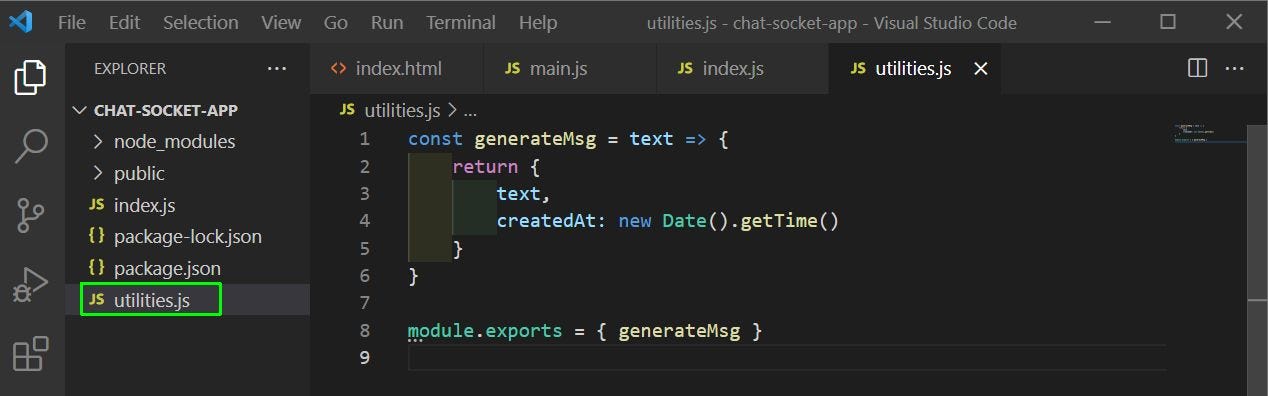Open editor more actions ellipsis
The width and height of the screenshot is (1268, 396).
1235,68
